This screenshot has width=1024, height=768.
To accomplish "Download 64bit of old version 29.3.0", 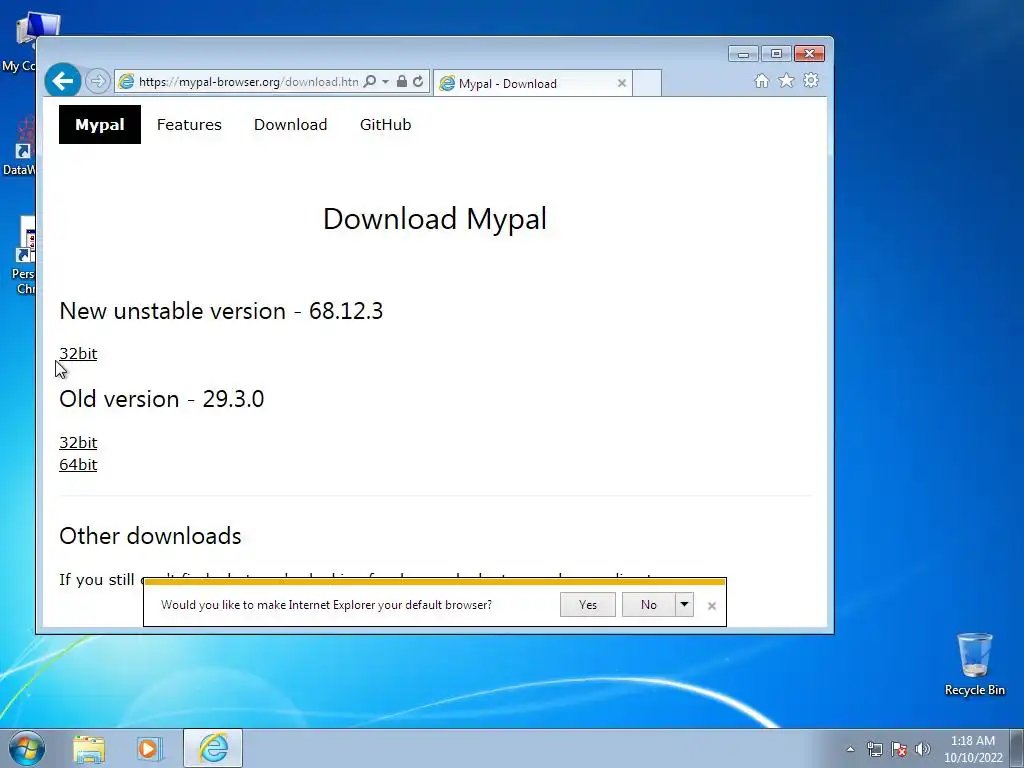I will point(78,464).
